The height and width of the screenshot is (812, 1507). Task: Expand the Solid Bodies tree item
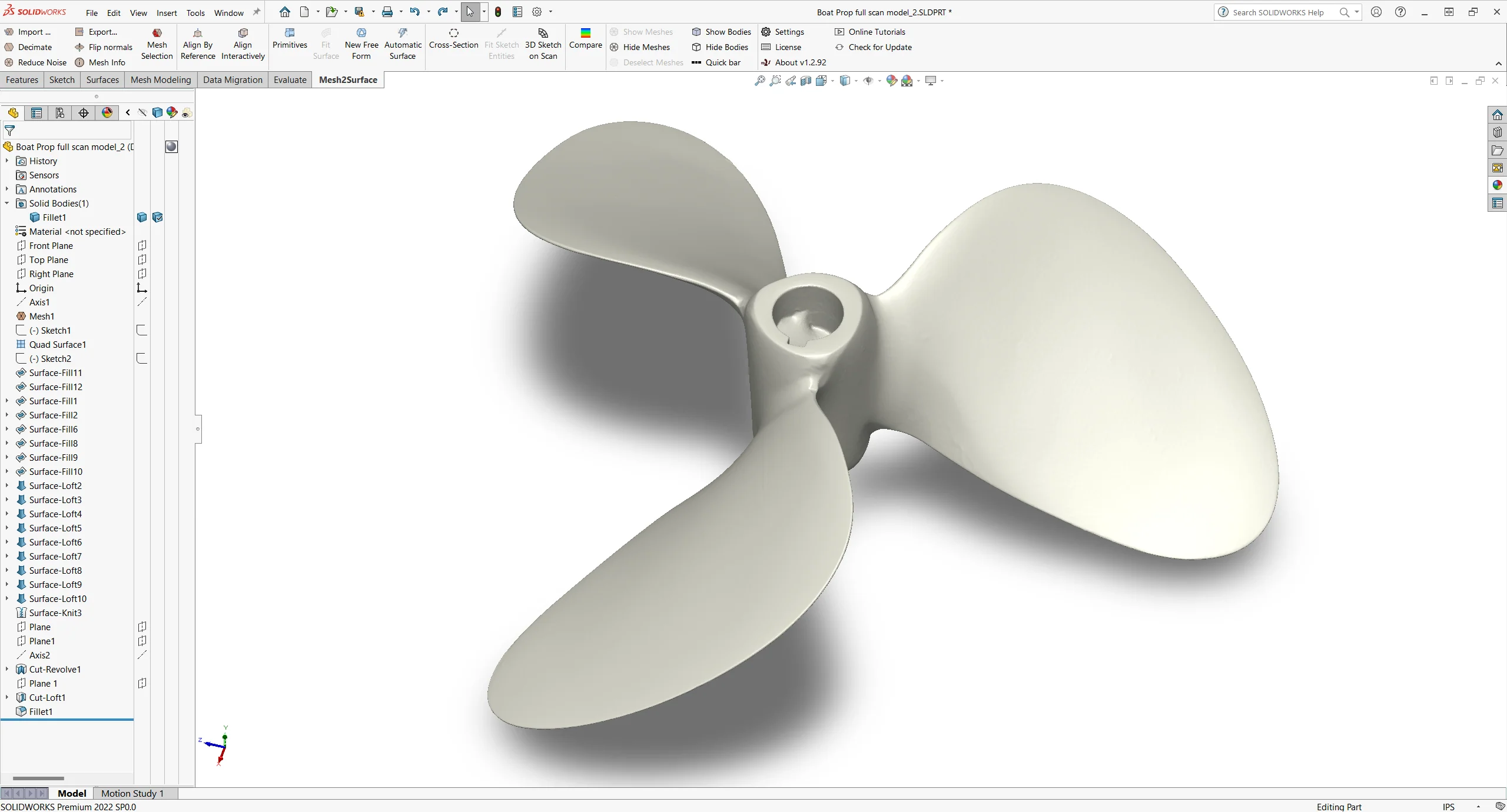(8, 203)
